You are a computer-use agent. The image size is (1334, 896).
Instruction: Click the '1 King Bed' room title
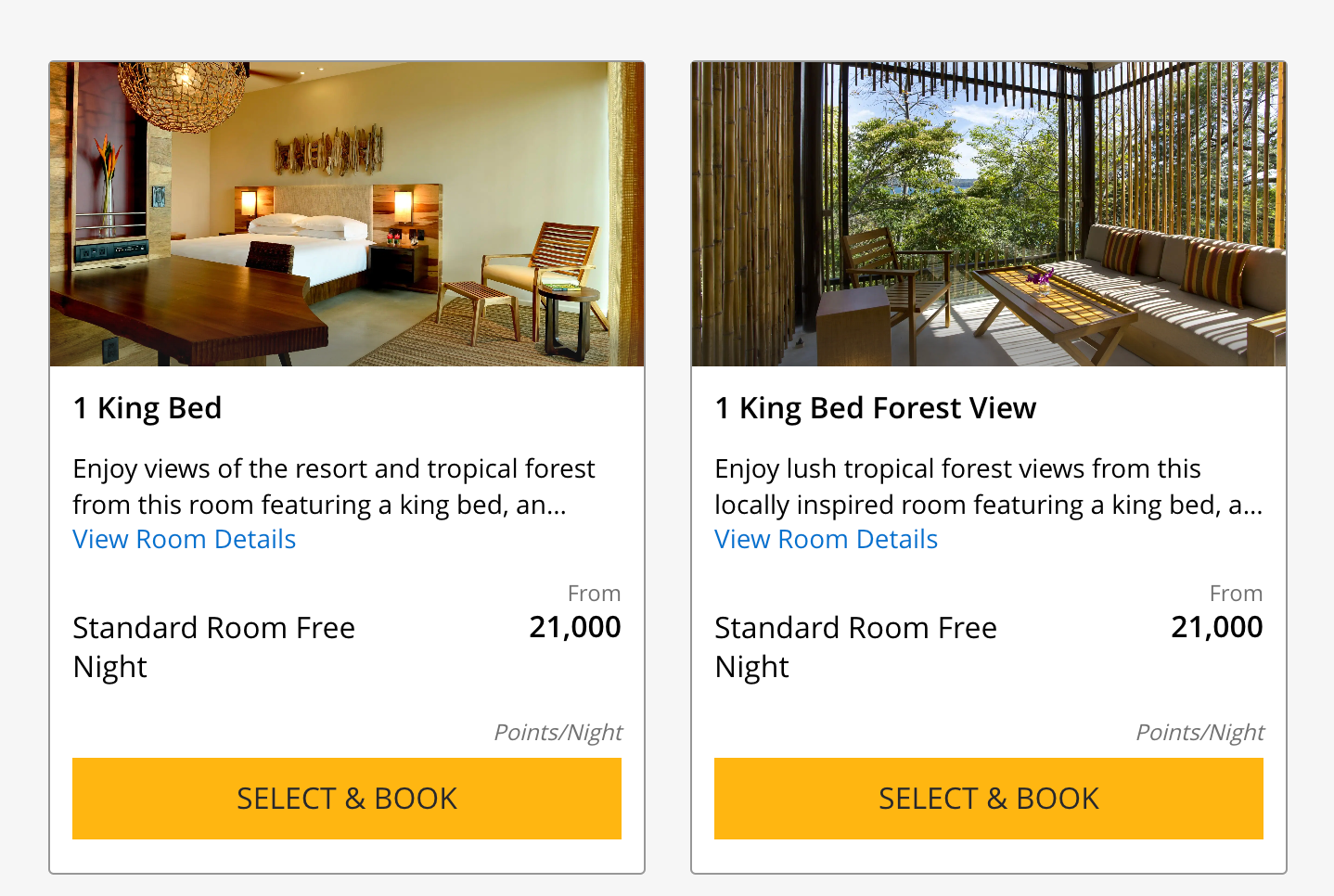pyautogui.click(x=148, y=408)
